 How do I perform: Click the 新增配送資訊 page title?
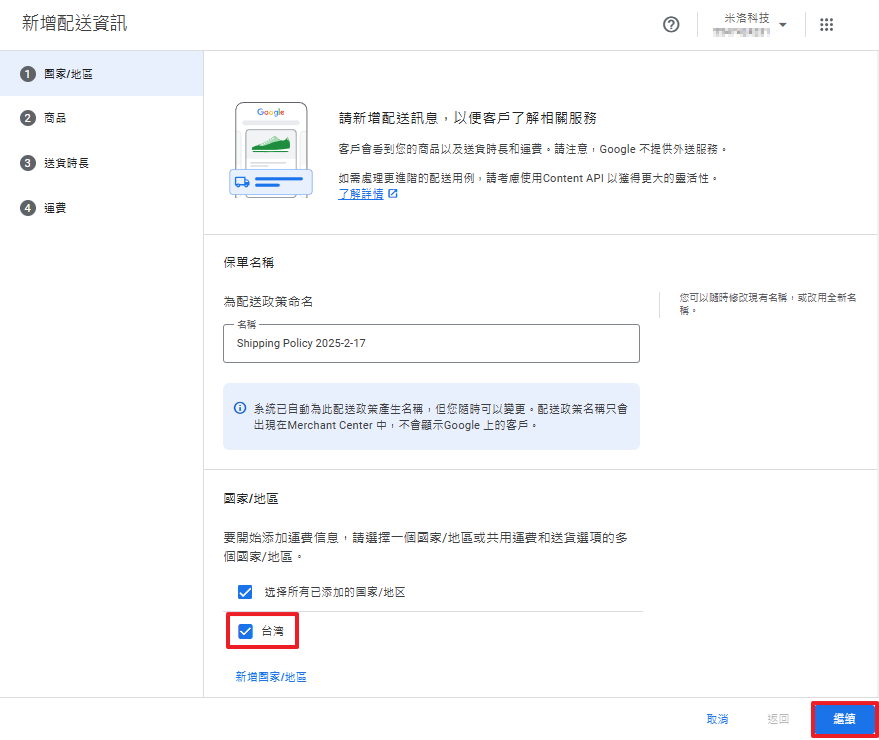pos(75,23)
